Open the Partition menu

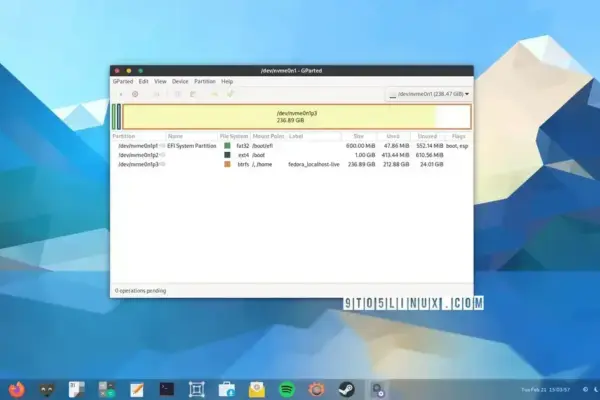point(205,82)
